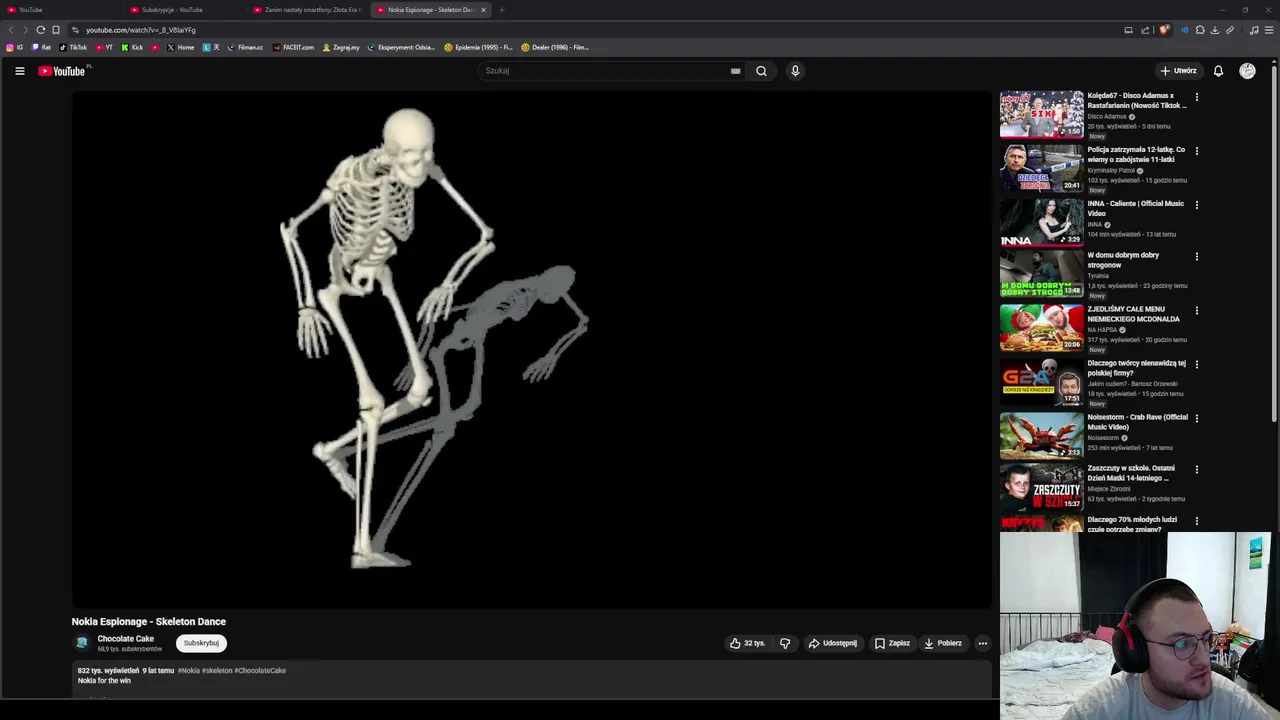Open options for INNA - Caliente video
Screen dimensions: 1280x720
1197,205
